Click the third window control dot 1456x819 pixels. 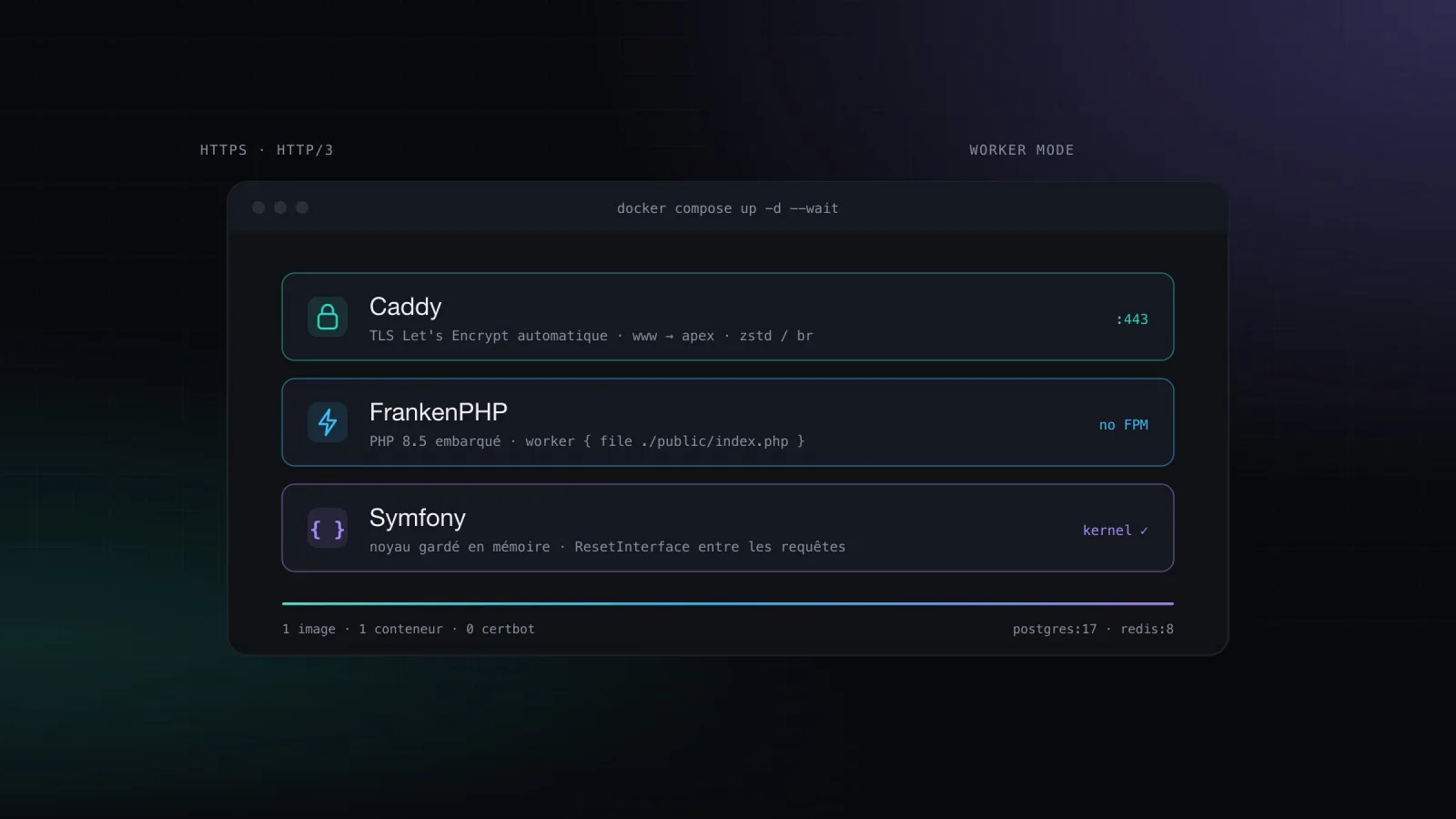click(x=302, y=207)
